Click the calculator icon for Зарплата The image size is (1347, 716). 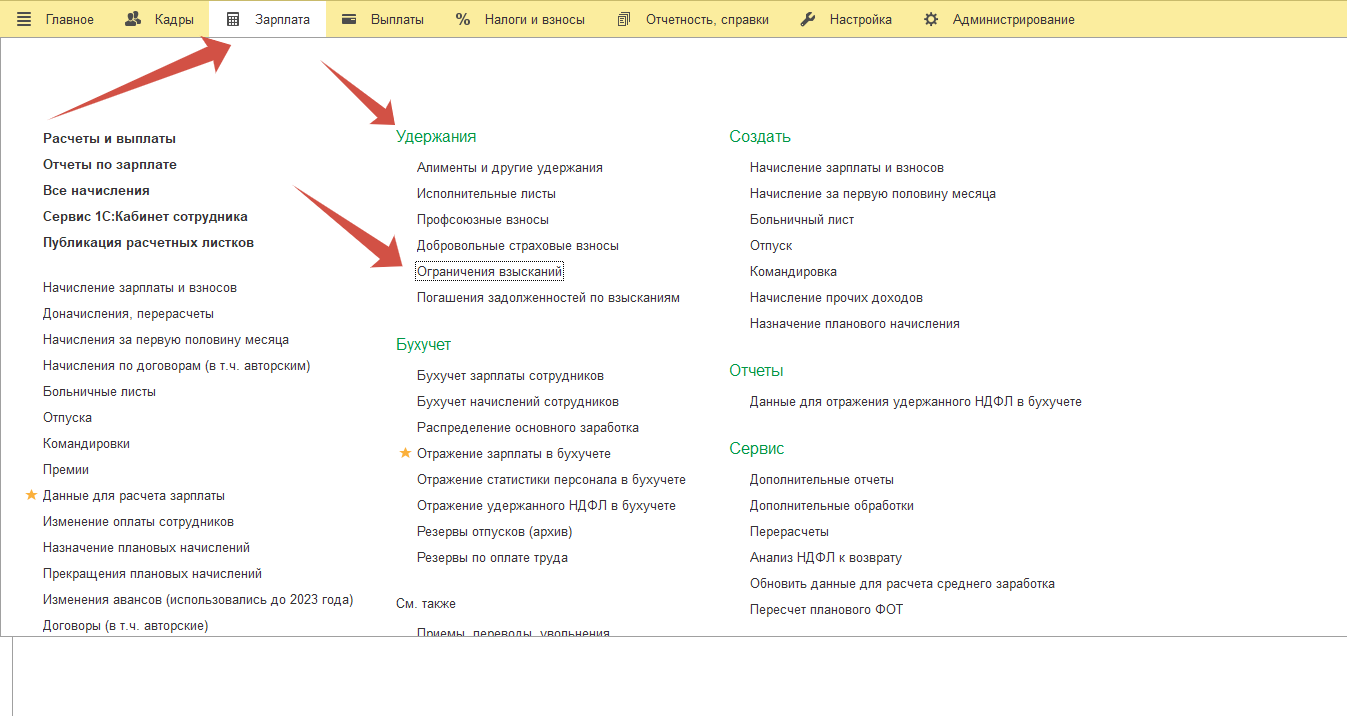pyautogui.click(x=233, y=19)
